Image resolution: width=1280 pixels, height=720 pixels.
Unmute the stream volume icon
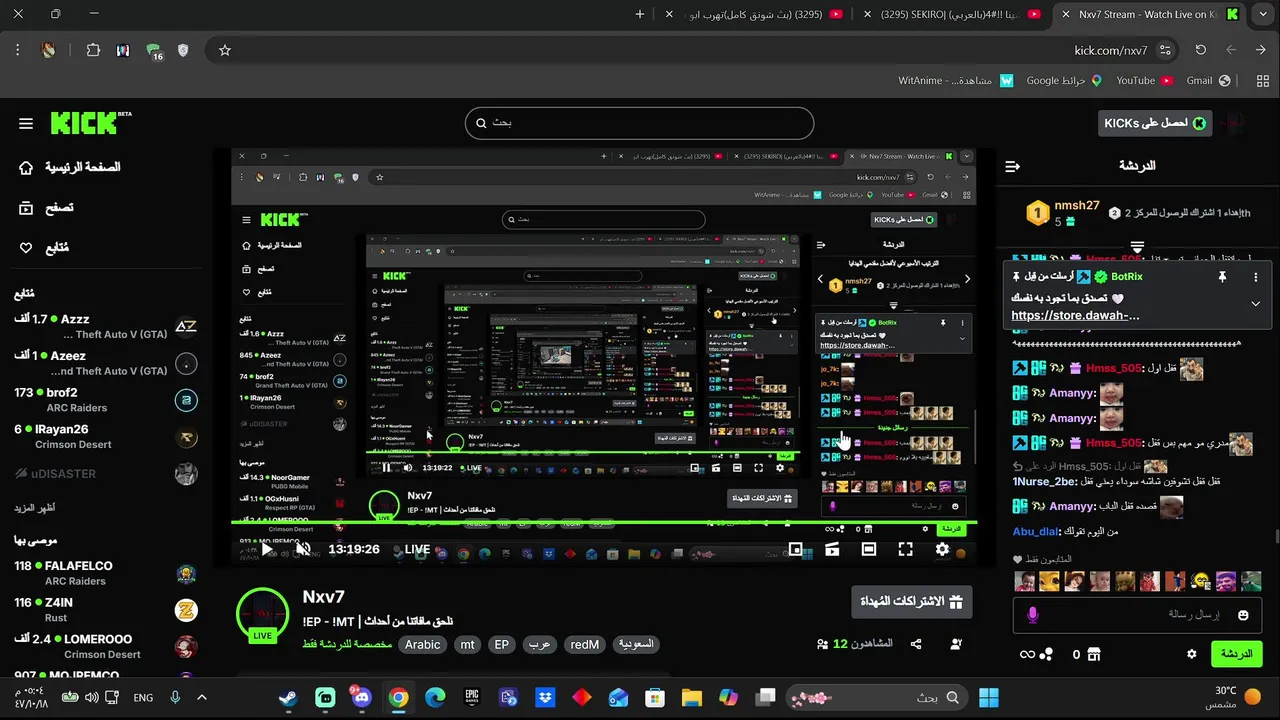coord(303,549)
